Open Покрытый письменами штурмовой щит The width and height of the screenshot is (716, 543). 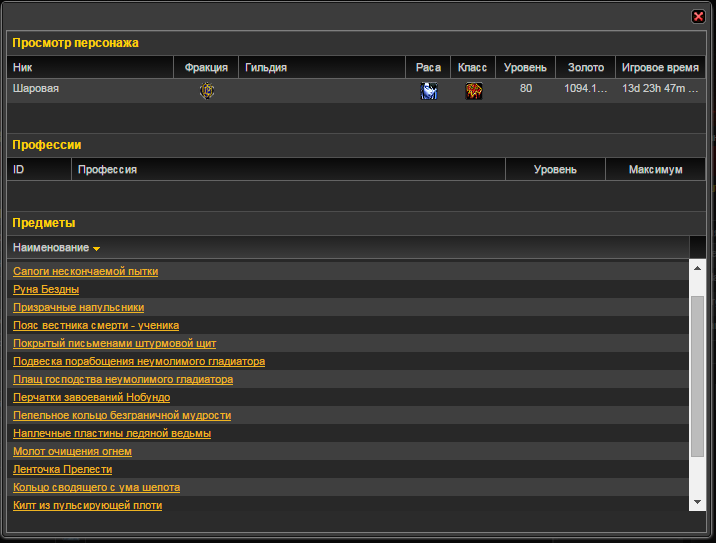(114, 343)
